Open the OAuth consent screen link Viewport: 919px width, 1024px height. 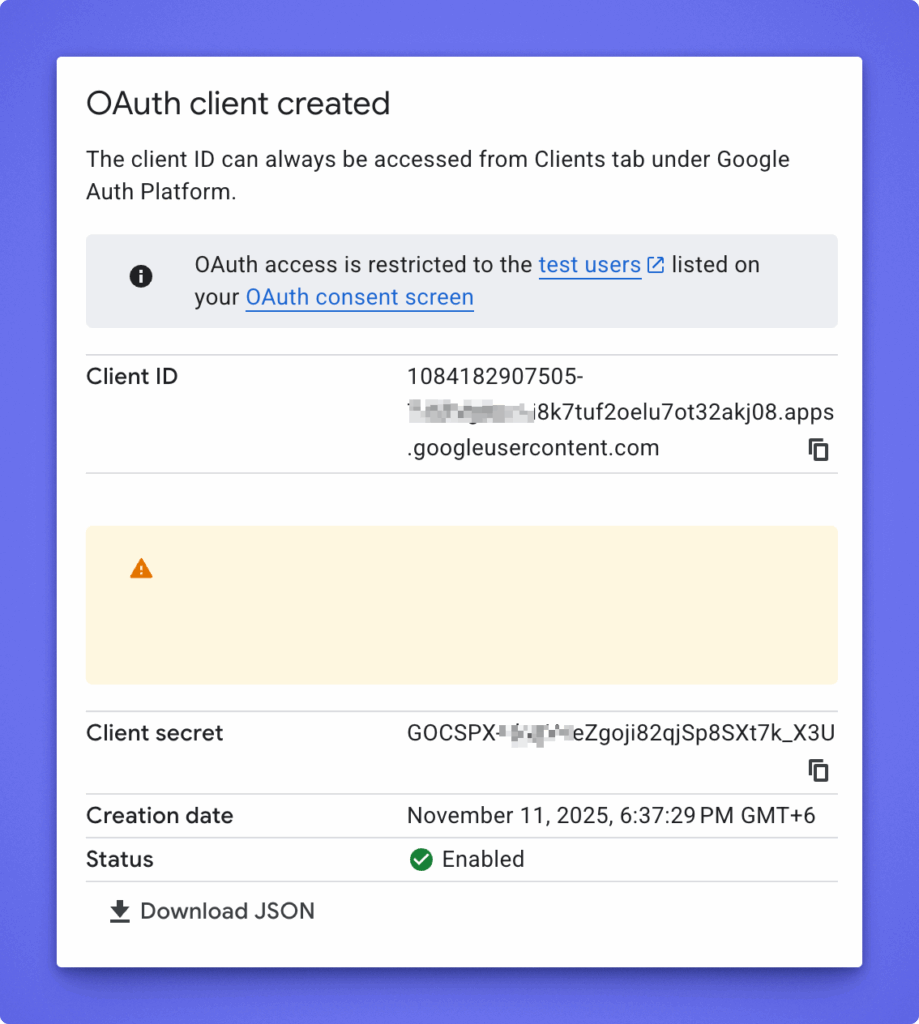tap(359, 297)
